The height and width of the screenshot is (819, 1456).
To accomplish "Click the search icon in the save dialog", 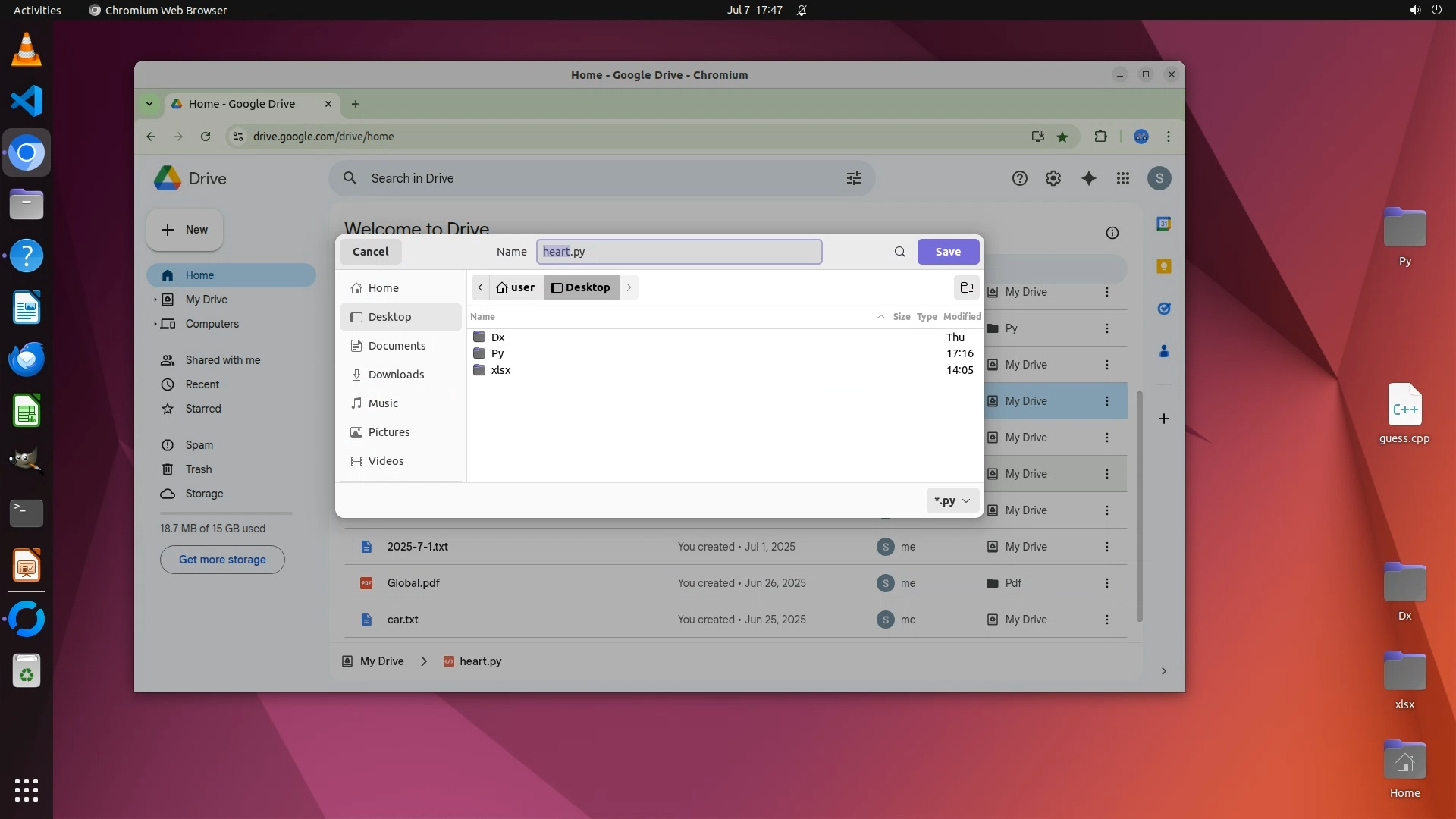I will coord(899,252).
